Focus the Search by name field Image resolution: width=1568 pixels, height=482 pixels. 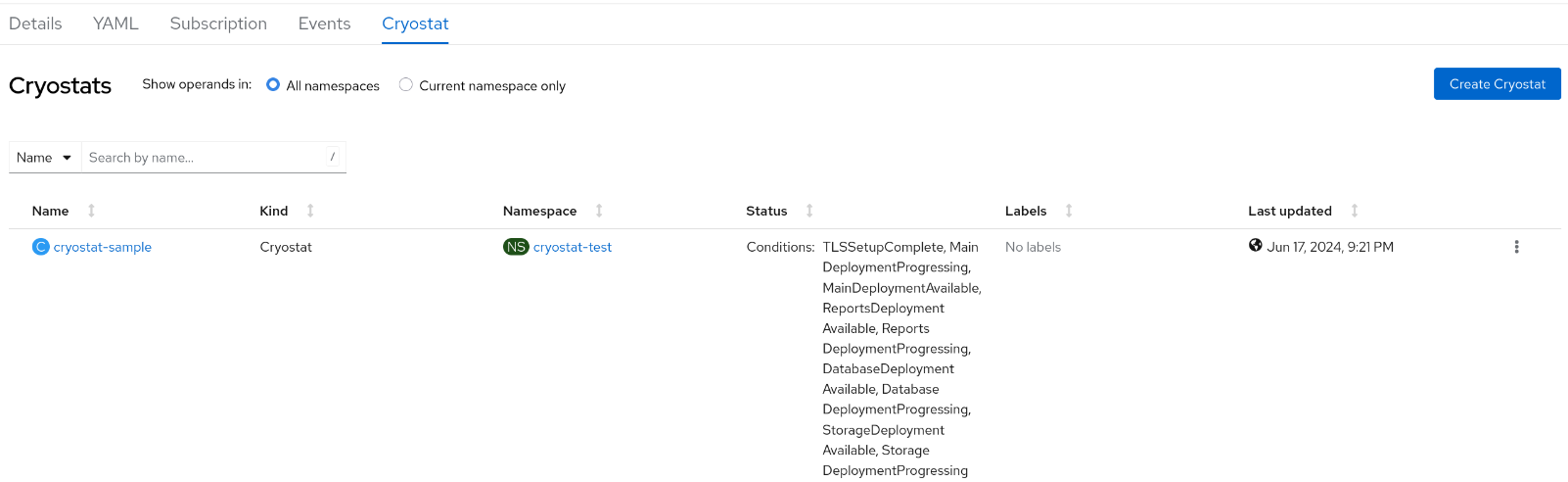coord(204,158)
